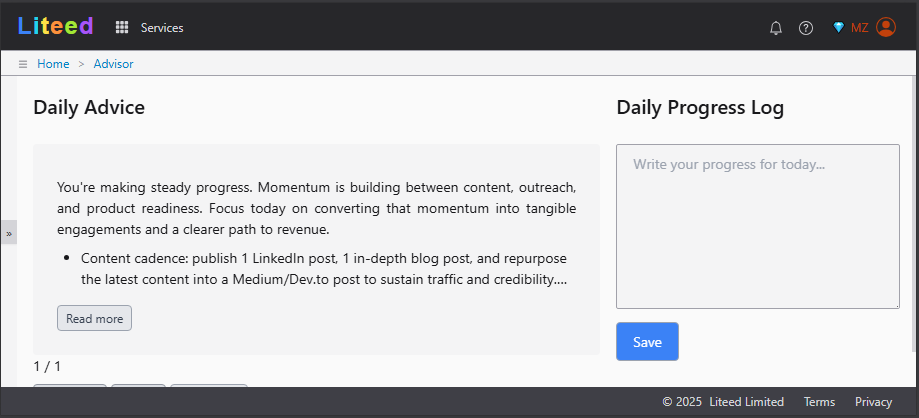Save the daily progress log
Image resolution: width=919 pixels, height=418 pixels.
tap(647, 342)
